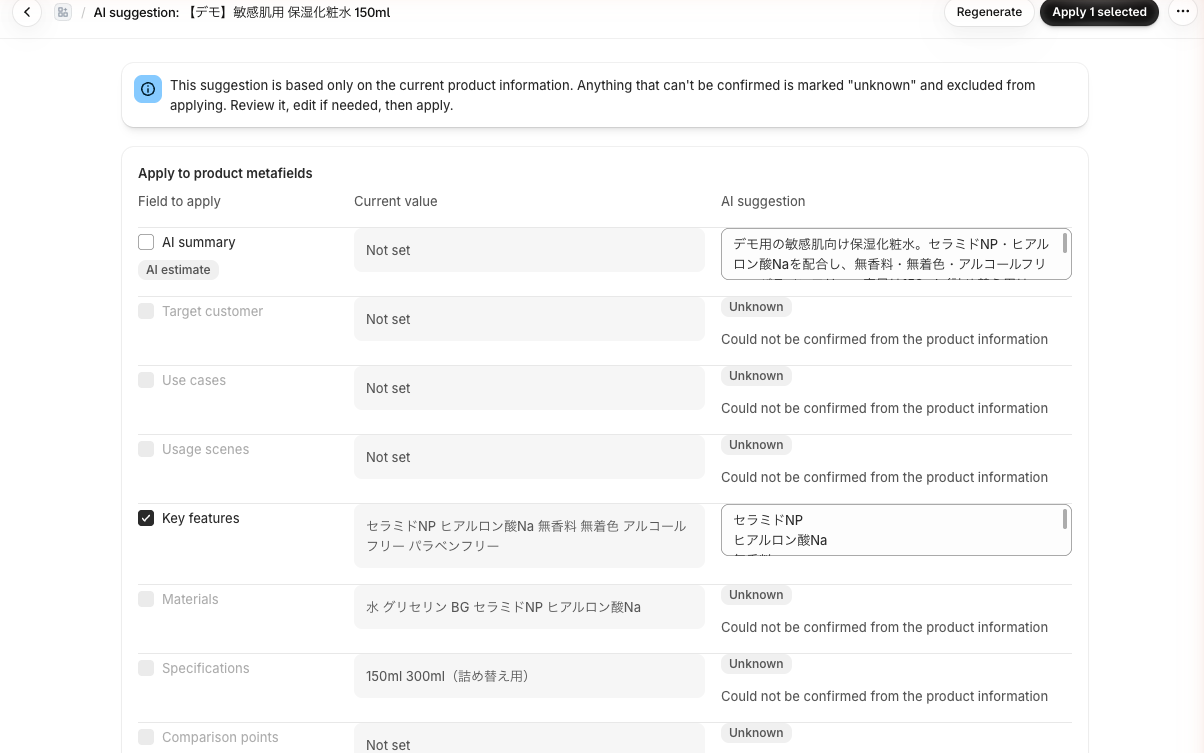Click the Comparison points current value 'Not set'
The height and width of the screenshot is (753, 1204).
[529, 738]
